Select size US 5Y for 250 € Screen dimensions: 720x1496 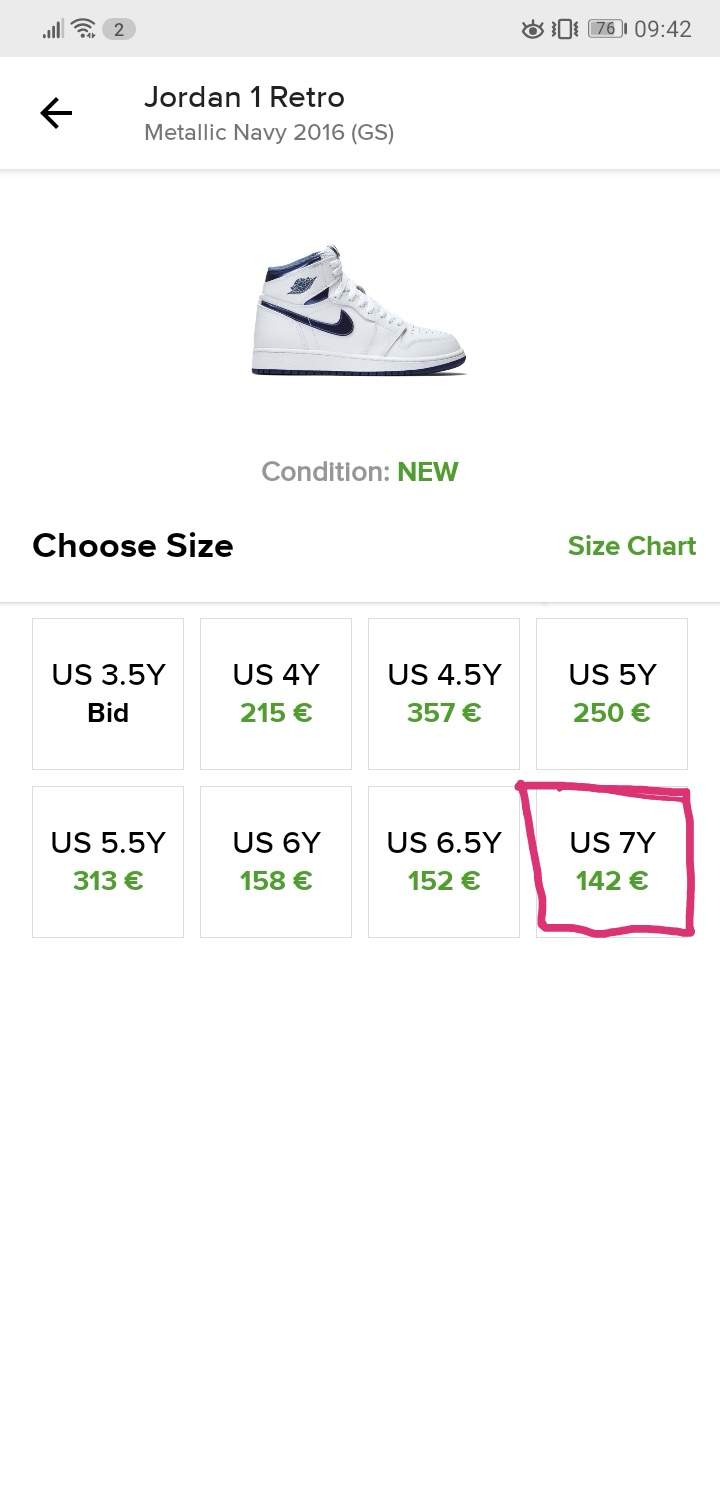pos(611,693)
